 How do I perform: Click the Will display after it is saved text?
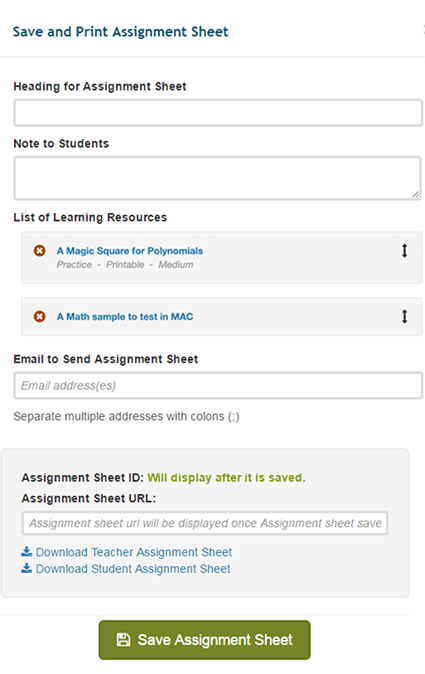click(x=226, y=478)
